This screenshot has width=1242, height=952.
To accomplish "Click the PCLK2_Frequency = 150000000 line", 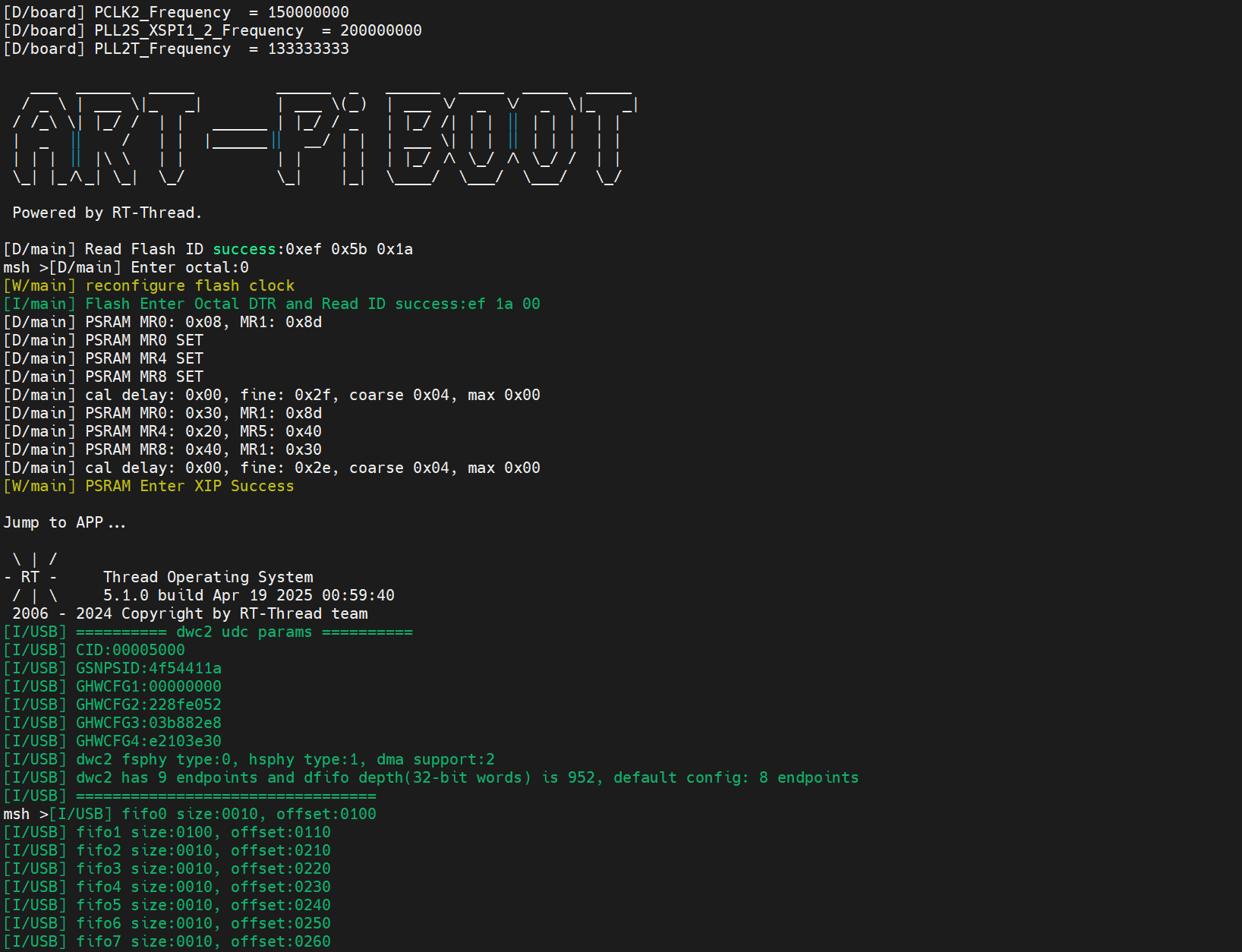I will click(x=176, y=12).
